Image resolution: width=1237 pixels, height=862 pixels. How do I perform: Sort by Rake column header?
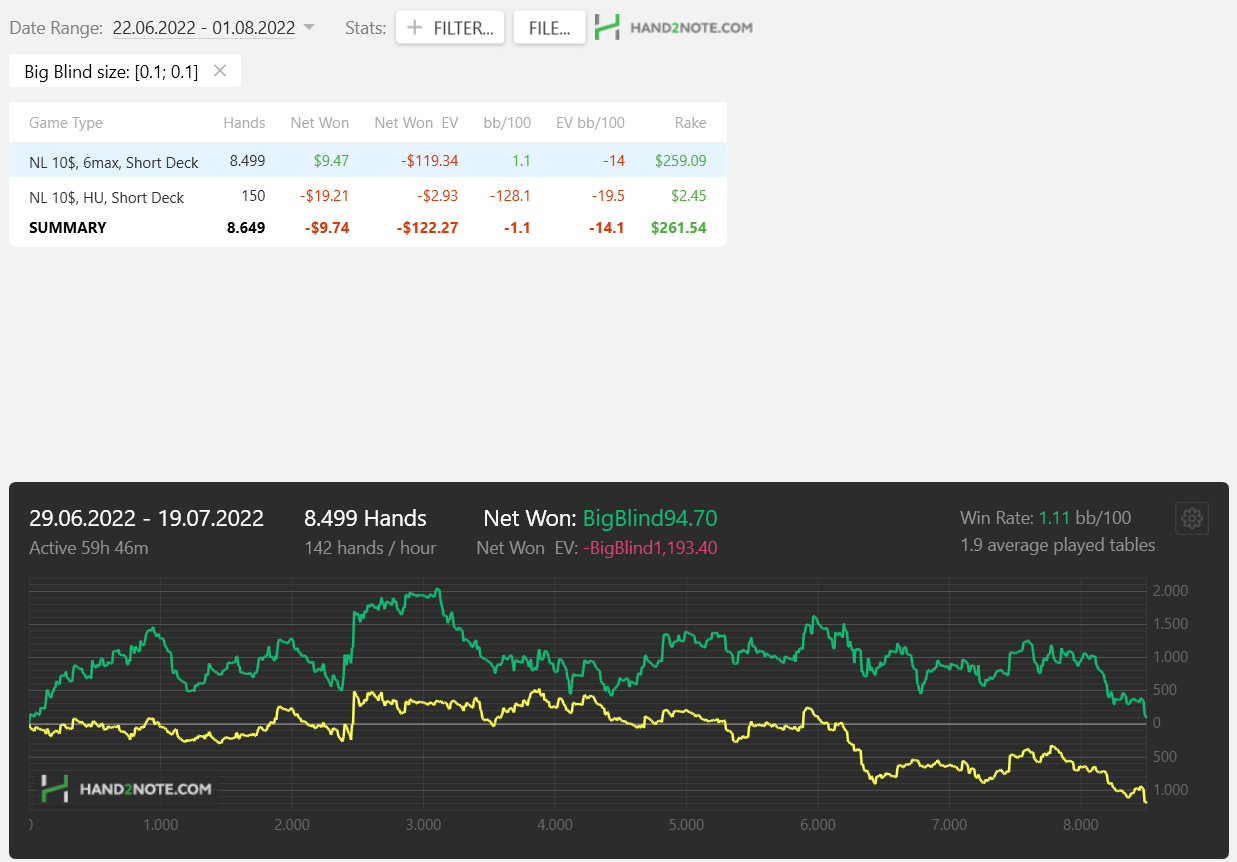click(690, 123)
